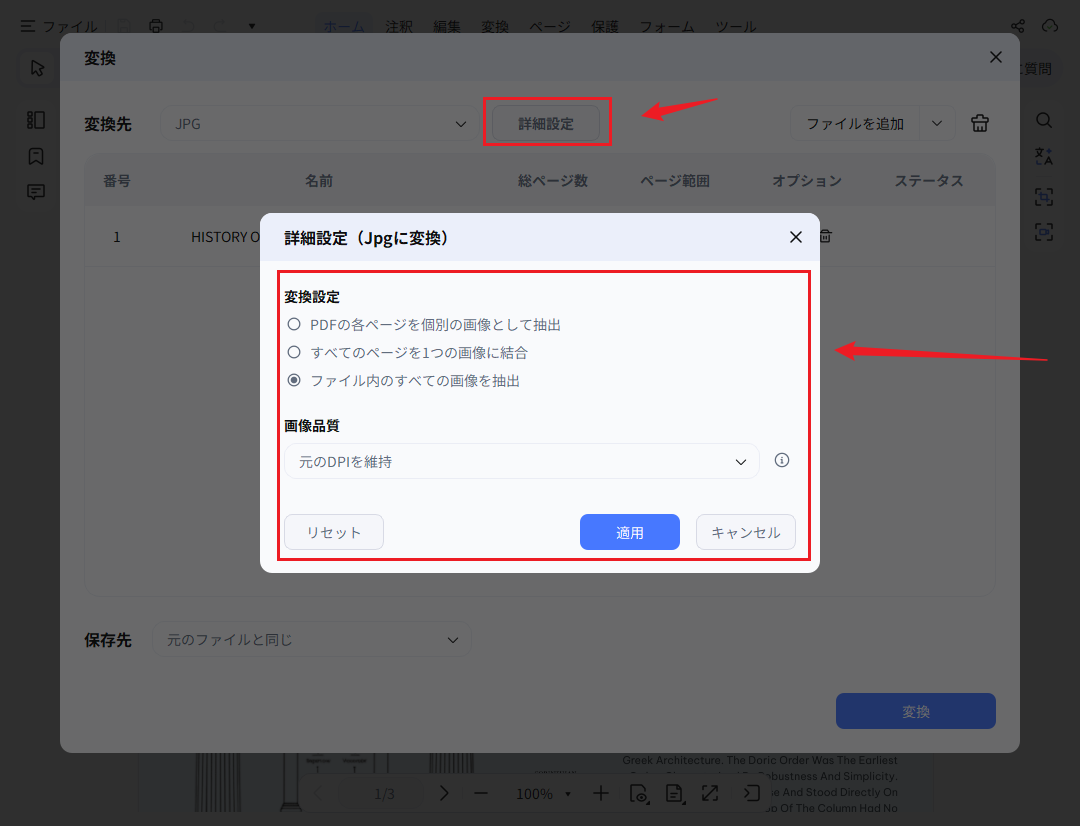Switch to the 編集 tab

pos(446,26)
